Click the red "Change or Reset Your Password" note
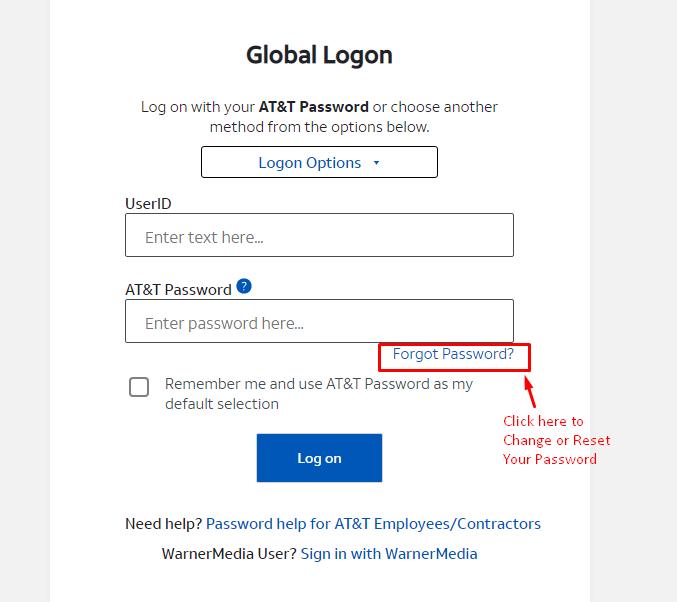The height and width of the screenshot is (602, 677). (557, 440)
